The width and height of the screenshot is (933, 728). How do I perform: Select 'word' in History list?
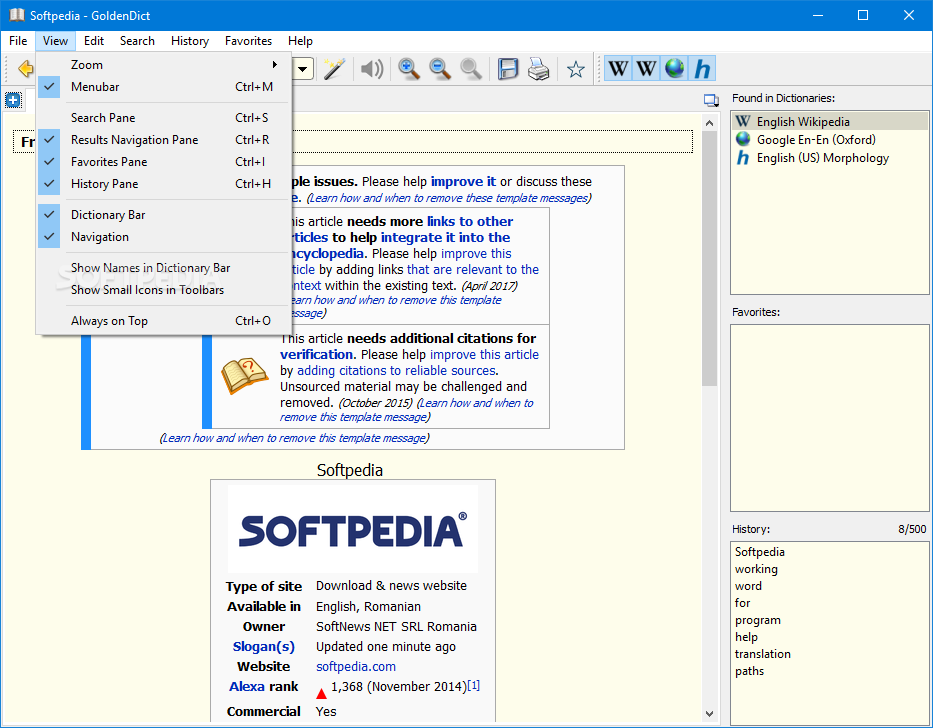pyautogui.click(x=748, y=586)
